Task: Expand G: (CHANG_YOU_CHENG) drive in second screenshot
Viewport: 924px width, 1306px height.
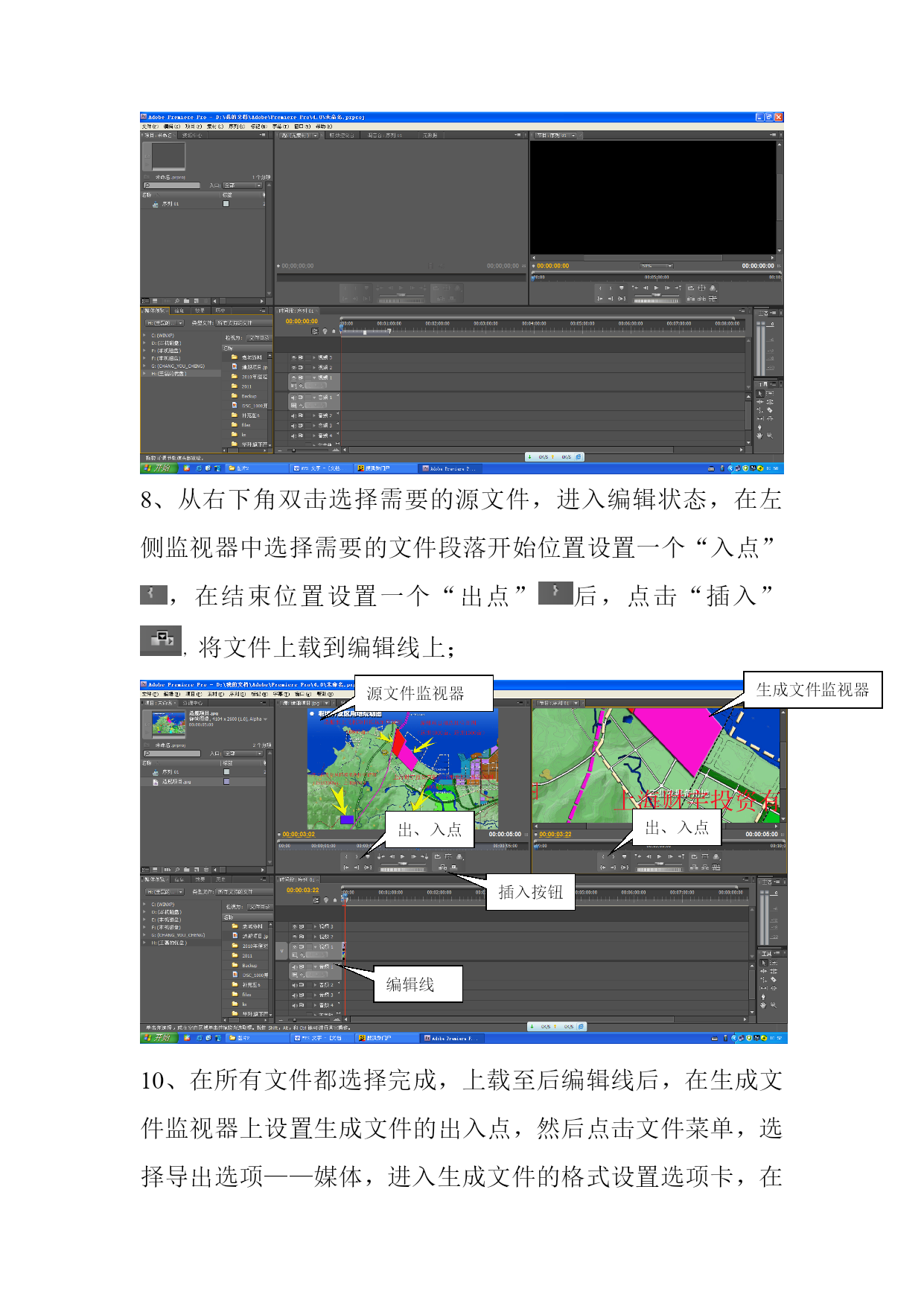Action: (x=144, y=935)
